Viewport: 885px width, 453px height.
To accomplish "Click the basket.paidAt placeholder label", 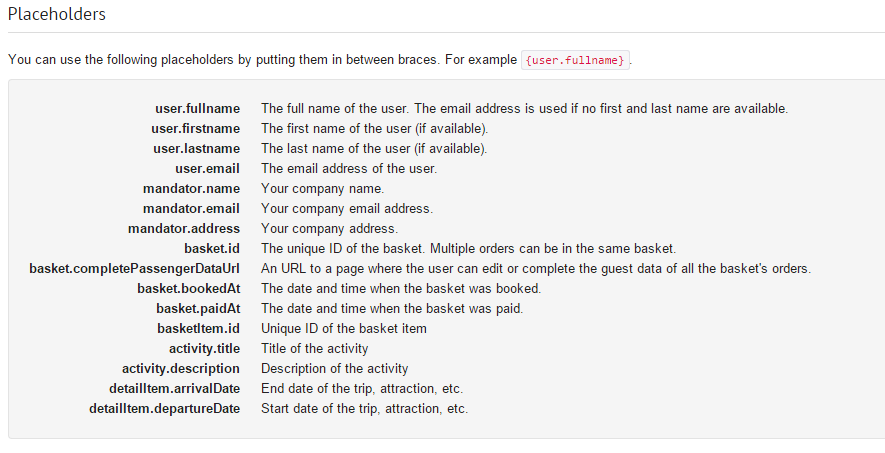I will tap(198, 309).
